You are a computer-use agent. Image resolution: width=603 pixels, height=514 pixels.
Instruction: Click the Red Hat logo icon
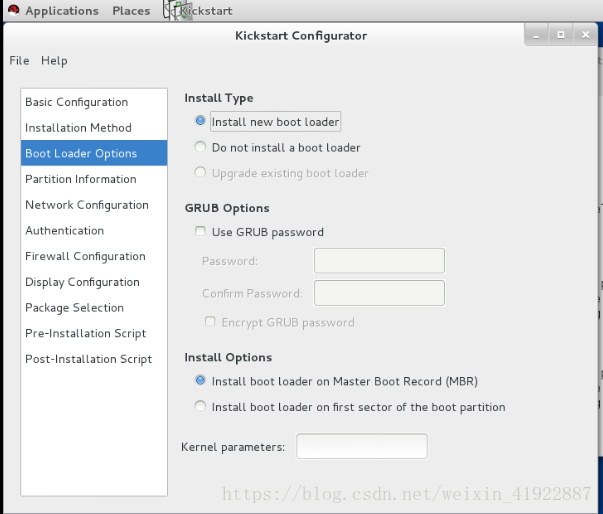tap(13, 10)
